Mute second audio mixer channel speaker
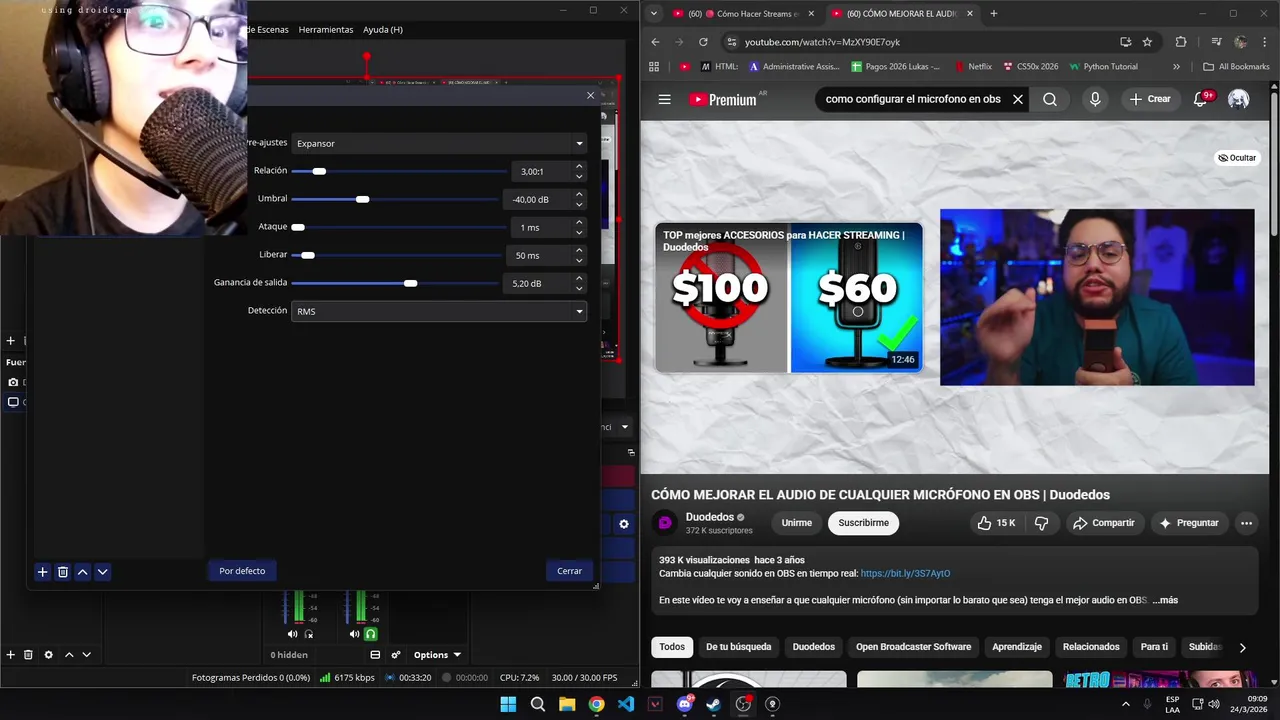This screenshot has height=720, width=1280. (354, 634)
